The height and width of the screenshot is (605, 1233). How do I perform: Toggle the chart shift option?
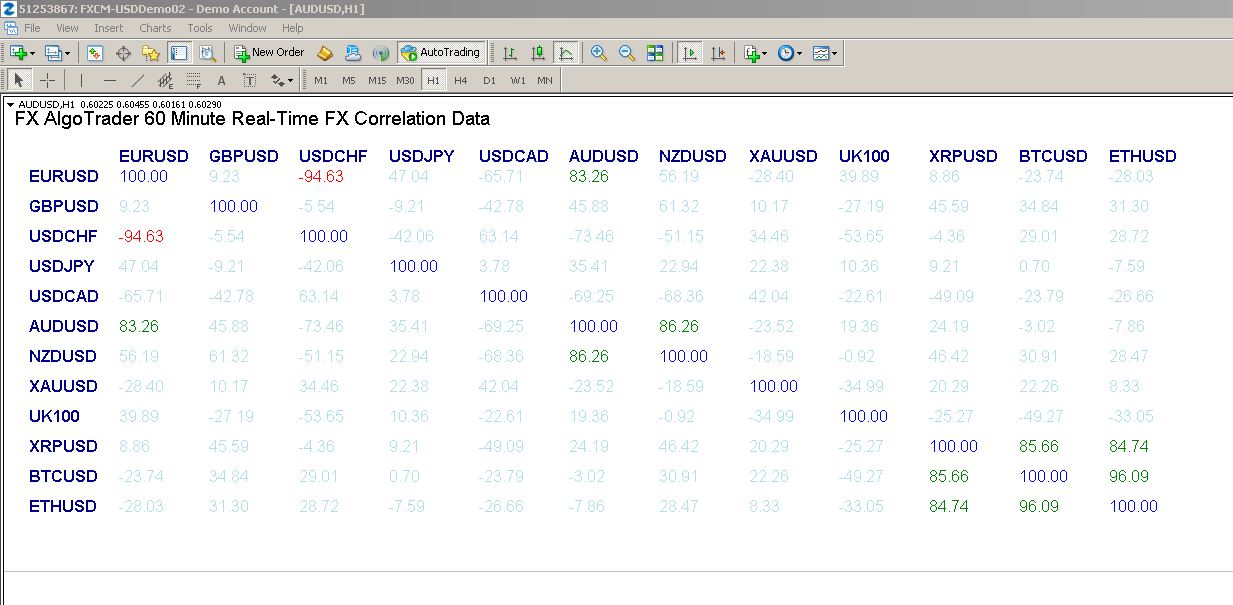717,53
